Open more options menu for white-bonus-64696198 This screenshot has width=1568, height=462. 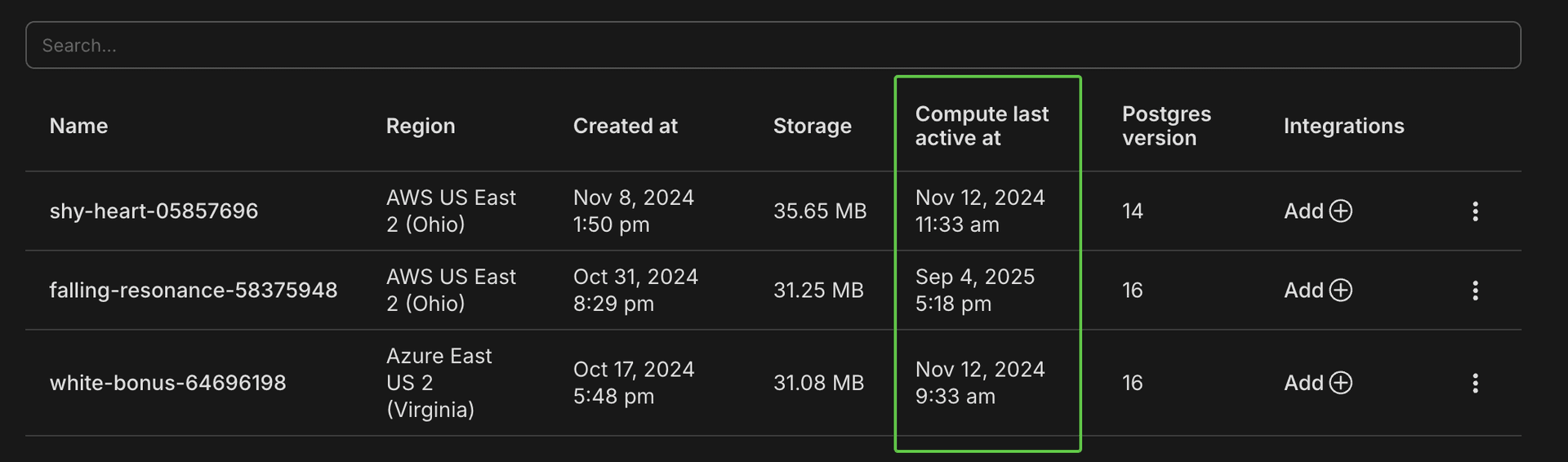(1475, 383)
